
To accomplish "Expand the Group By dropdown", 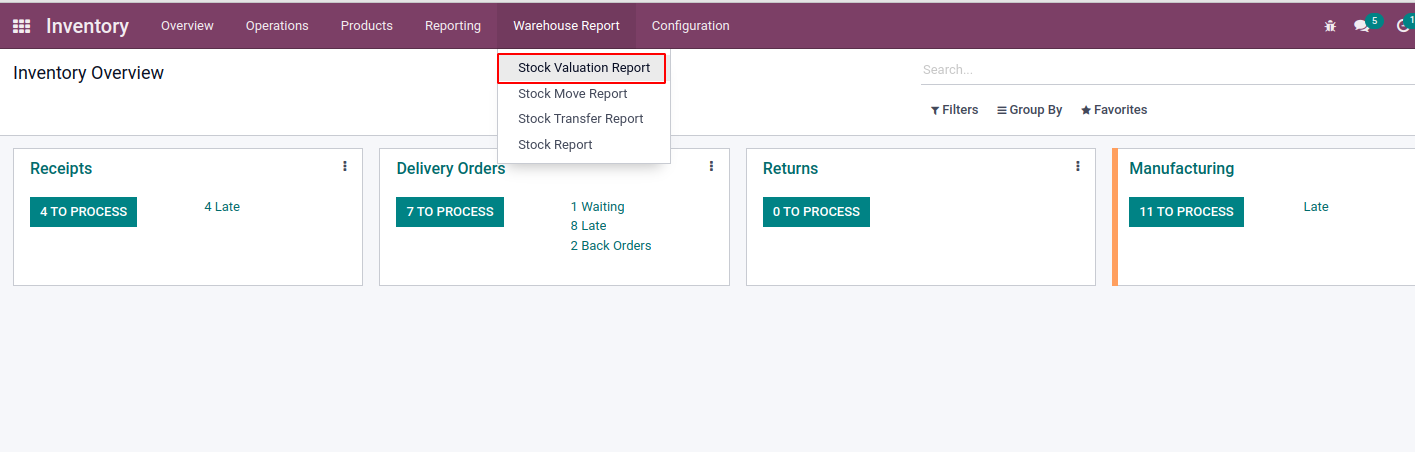I will click(x=1029, y=110).
